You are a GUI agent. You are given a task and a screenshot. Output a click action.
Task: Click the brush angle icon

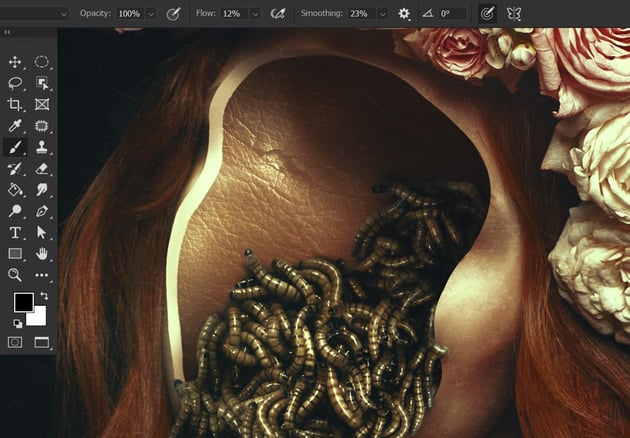[428, 14]
